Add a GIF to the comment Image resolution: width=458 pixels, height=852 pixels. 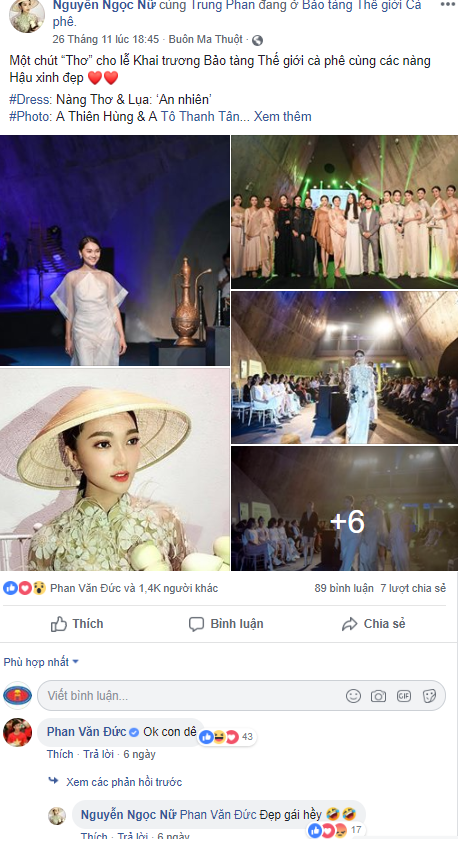pyautogui.click(x=404, y=696)
